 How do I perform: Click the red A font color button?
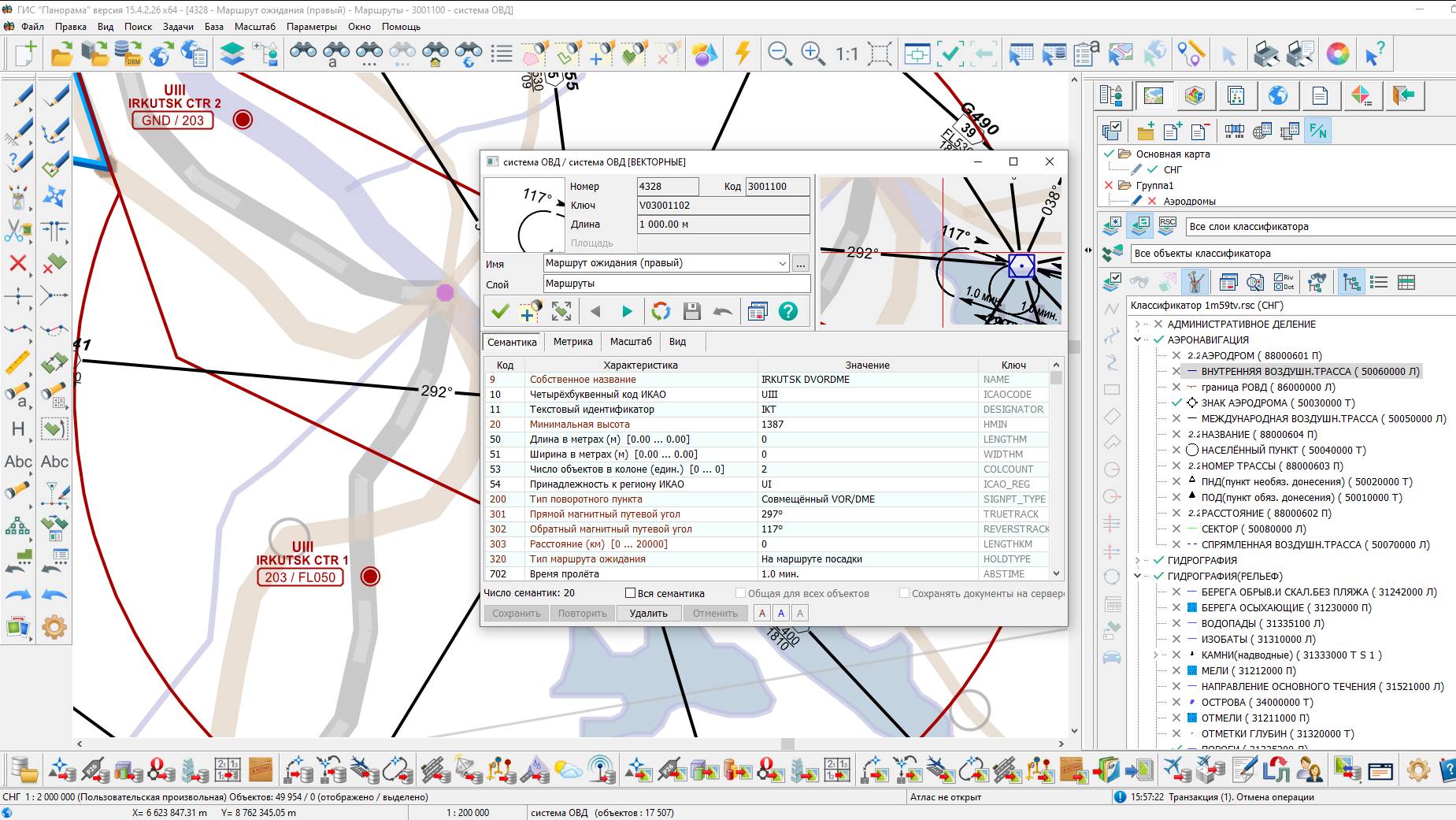[x=762, y=613]
